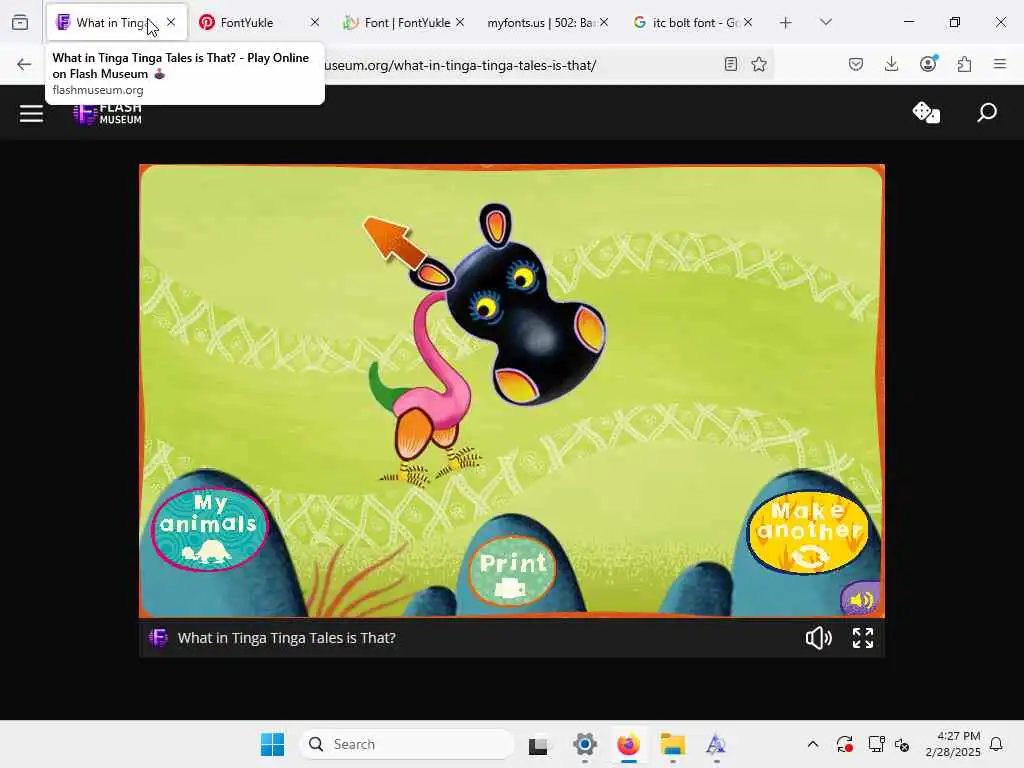Click the muted volume tray icon
The width and height of the screenshot is (1024, 768).
click(x=902, y=744)
